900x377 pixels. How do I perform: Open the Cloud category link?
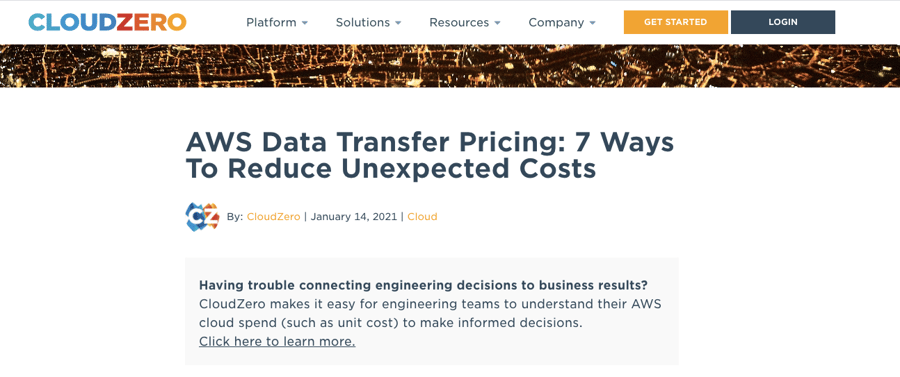[422, 217]
